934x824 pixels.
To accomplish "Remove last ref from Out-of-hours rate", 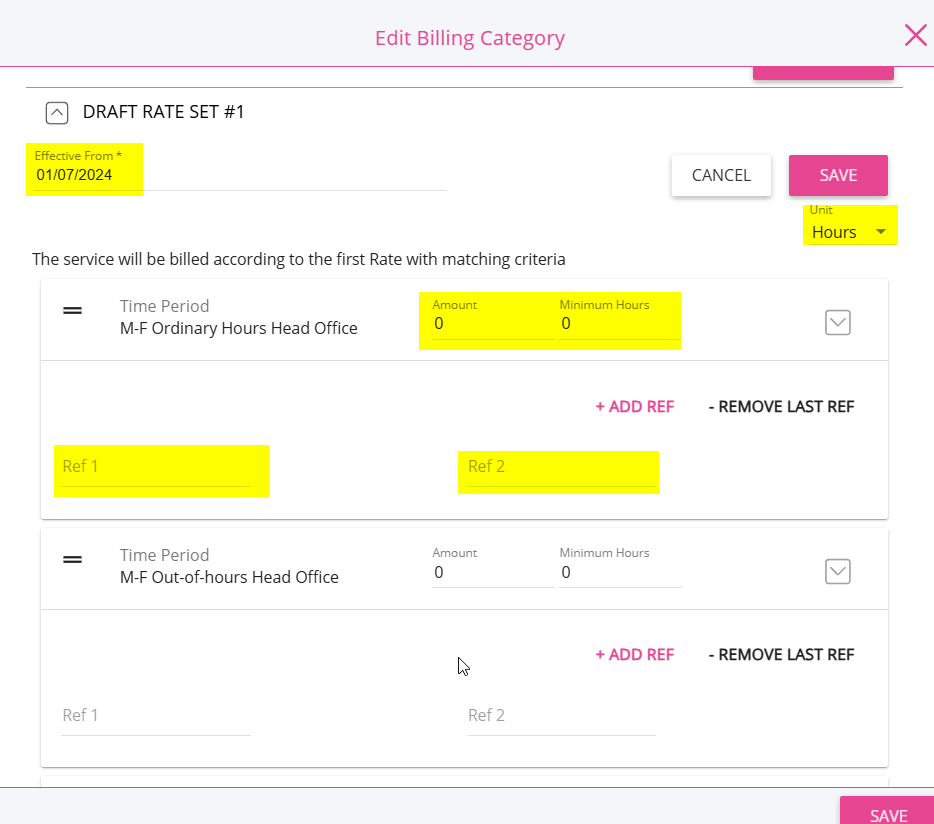I will pyautogui.click(x=782, y=654).
